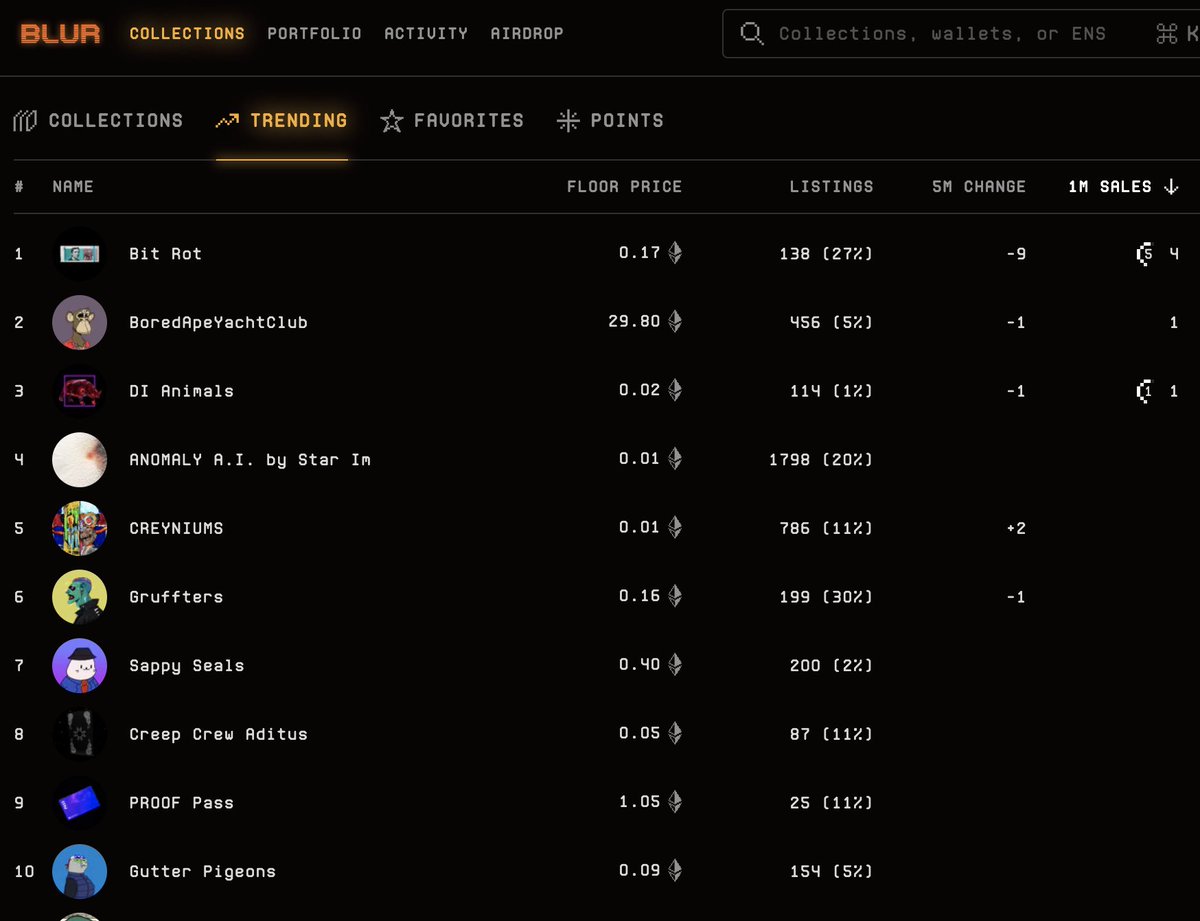Click the ANOMALY A.I. avatar
1200x921 pixels.
coord(79,460)
